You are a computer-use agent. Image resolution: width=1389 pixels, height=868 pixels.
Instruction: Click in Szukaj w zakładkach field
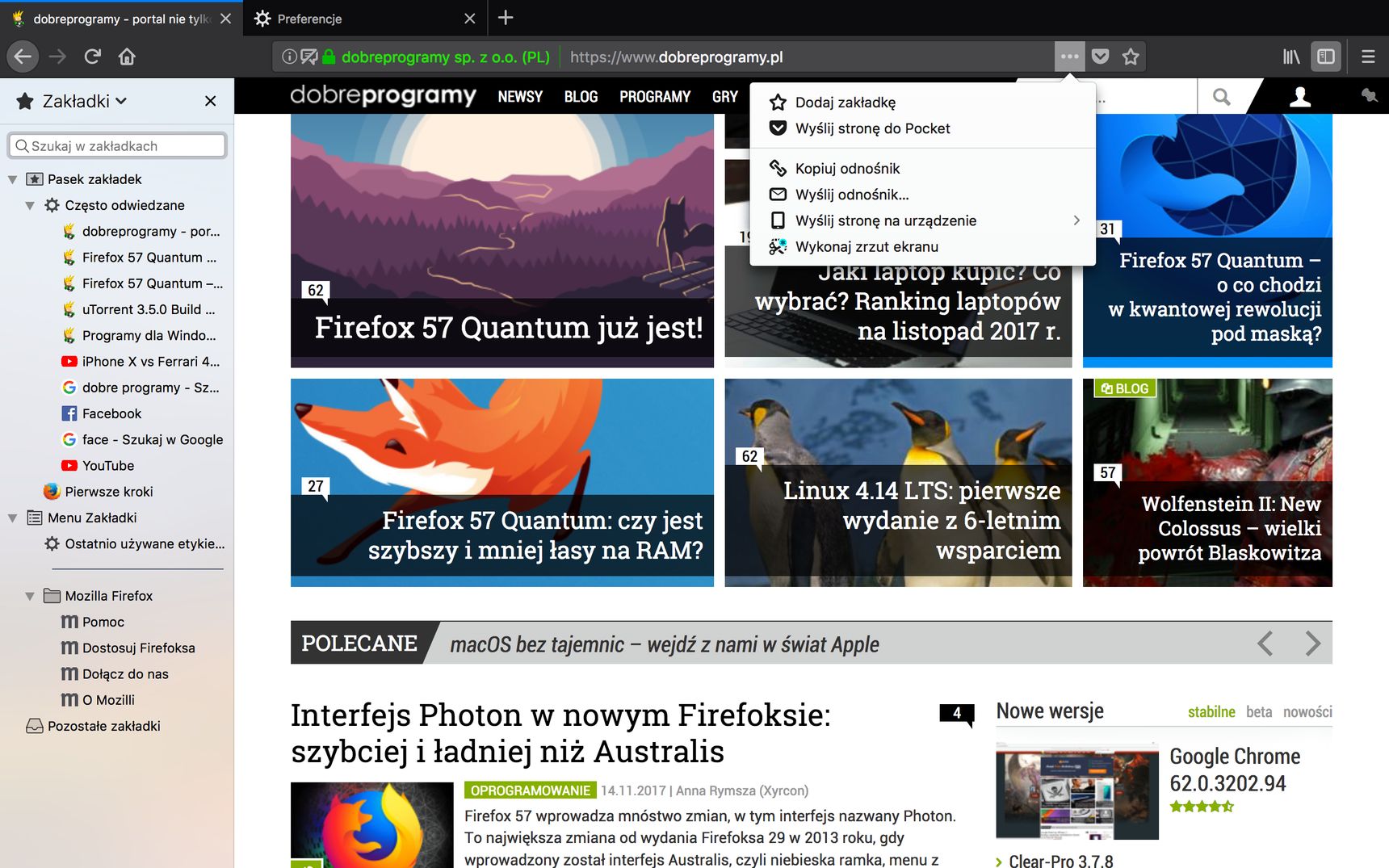117,146
